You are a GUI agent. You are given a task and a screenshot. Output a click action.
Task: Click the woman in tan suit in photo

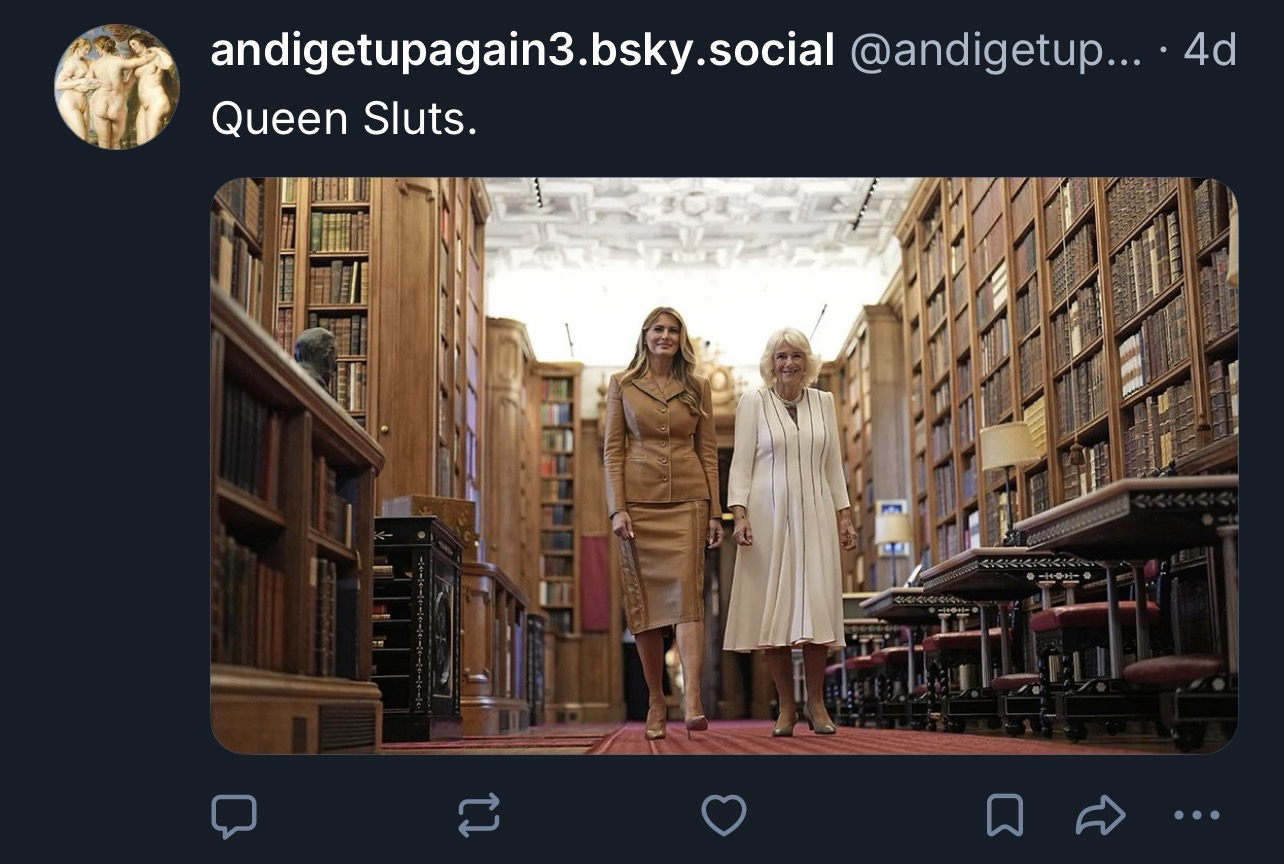coord(663,522)
